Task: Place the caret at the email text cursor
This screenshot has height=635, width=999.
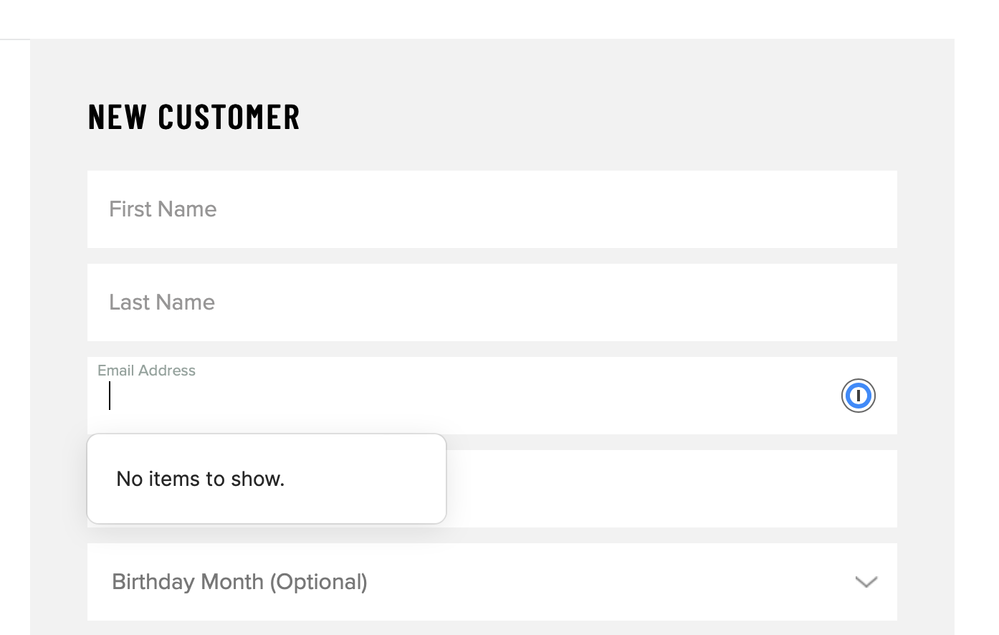Action: click(x=111, y=397)
